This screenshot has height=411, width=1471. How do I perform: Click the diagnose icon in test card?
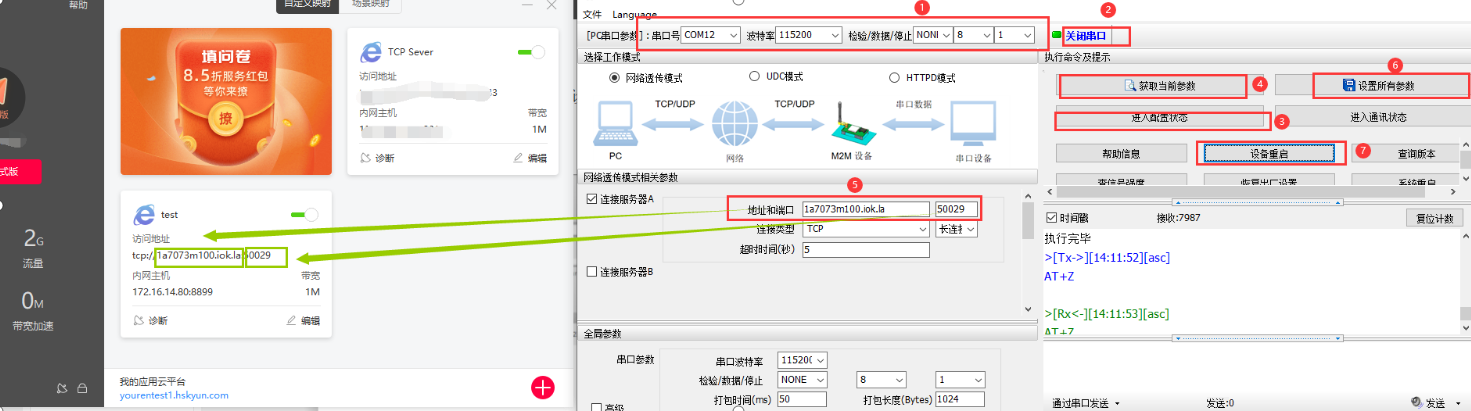point(140,321)
